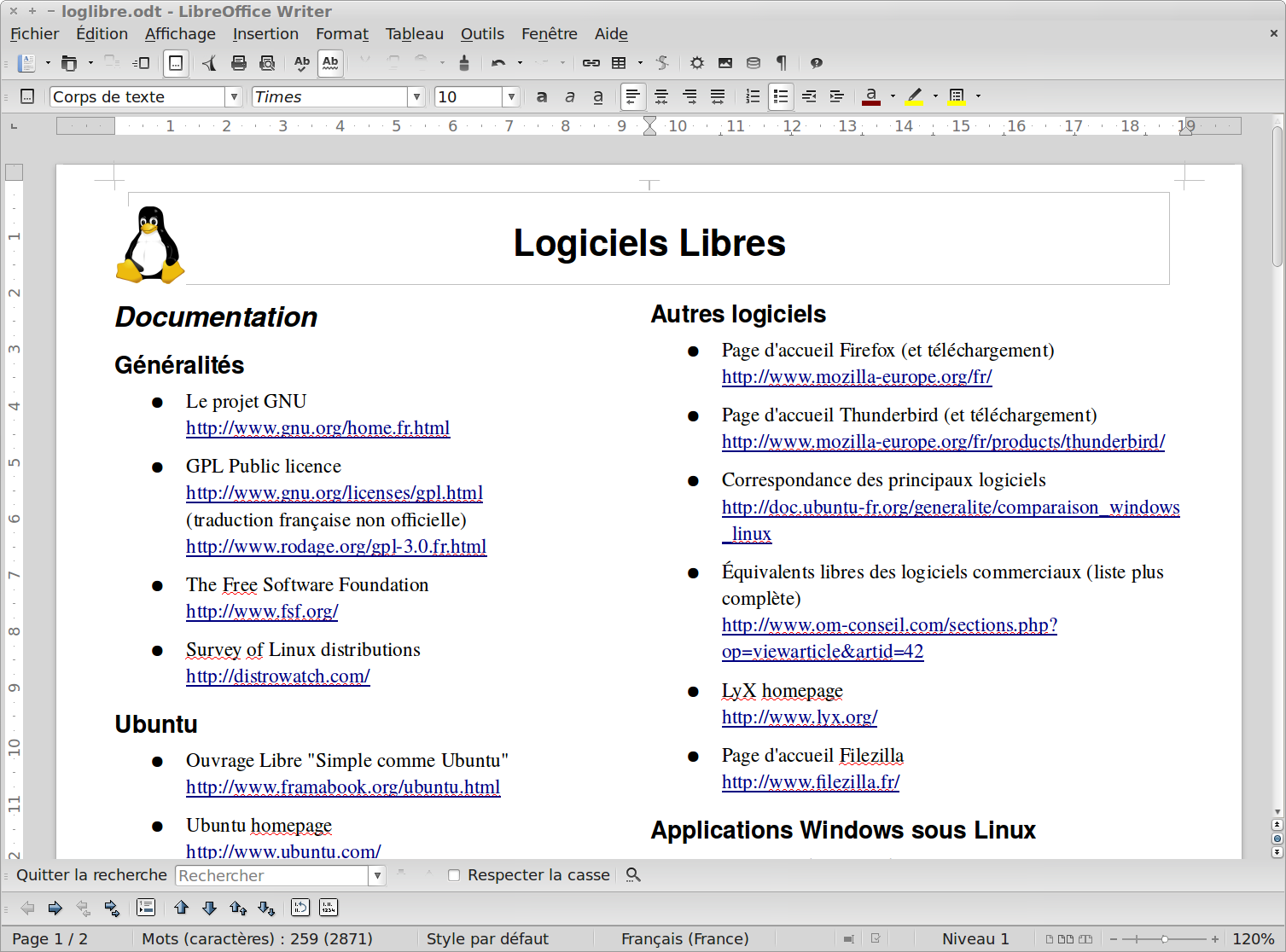Apply yellow highlighting color swatch
The height and width of the screenshot is (952, 1286).
point(914,96)
